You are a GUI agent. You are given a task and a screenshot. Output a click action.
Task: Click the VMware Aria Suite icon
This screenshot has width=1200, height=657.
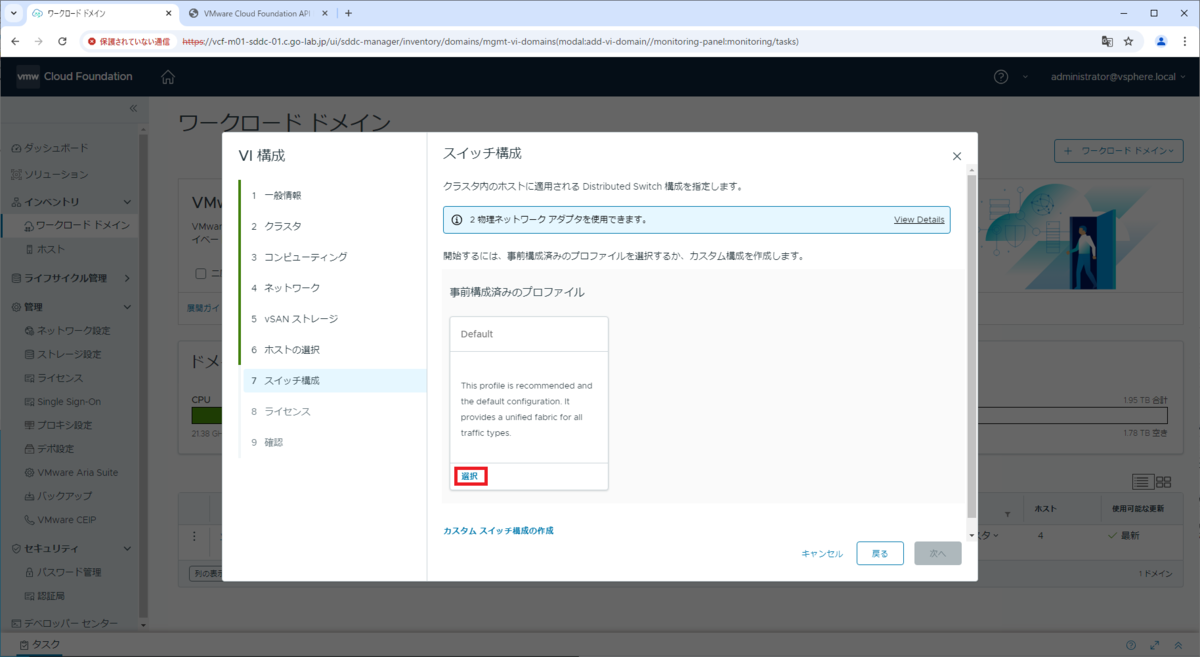tap(29, 472)
